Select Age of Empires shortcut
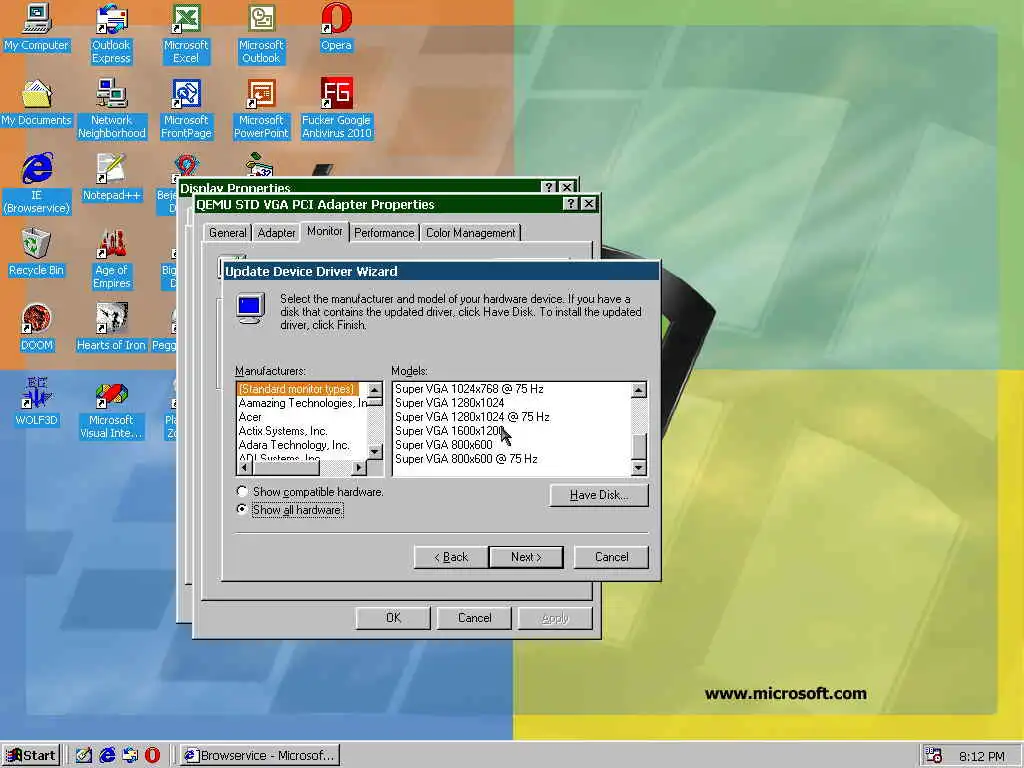1024x768 pixels. 112,259
